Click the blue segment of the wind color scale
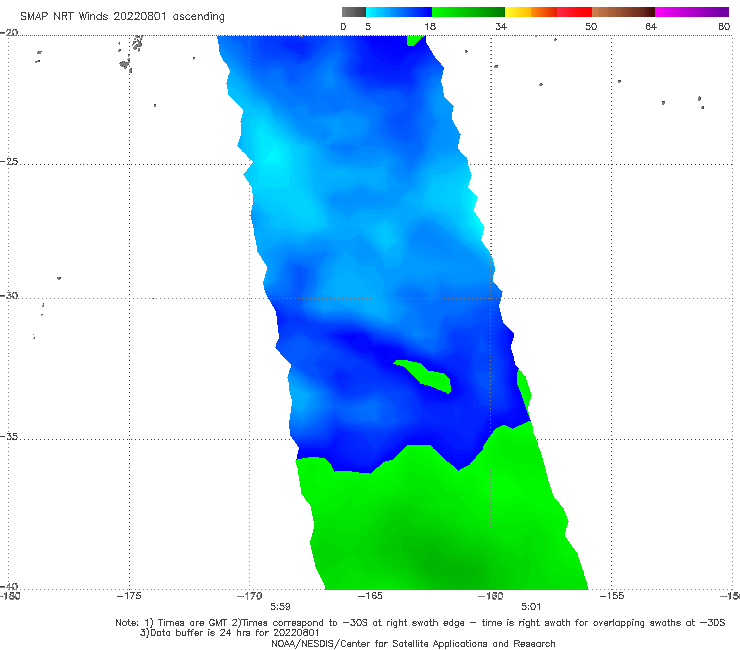740x650 pixels. [399, 12]
